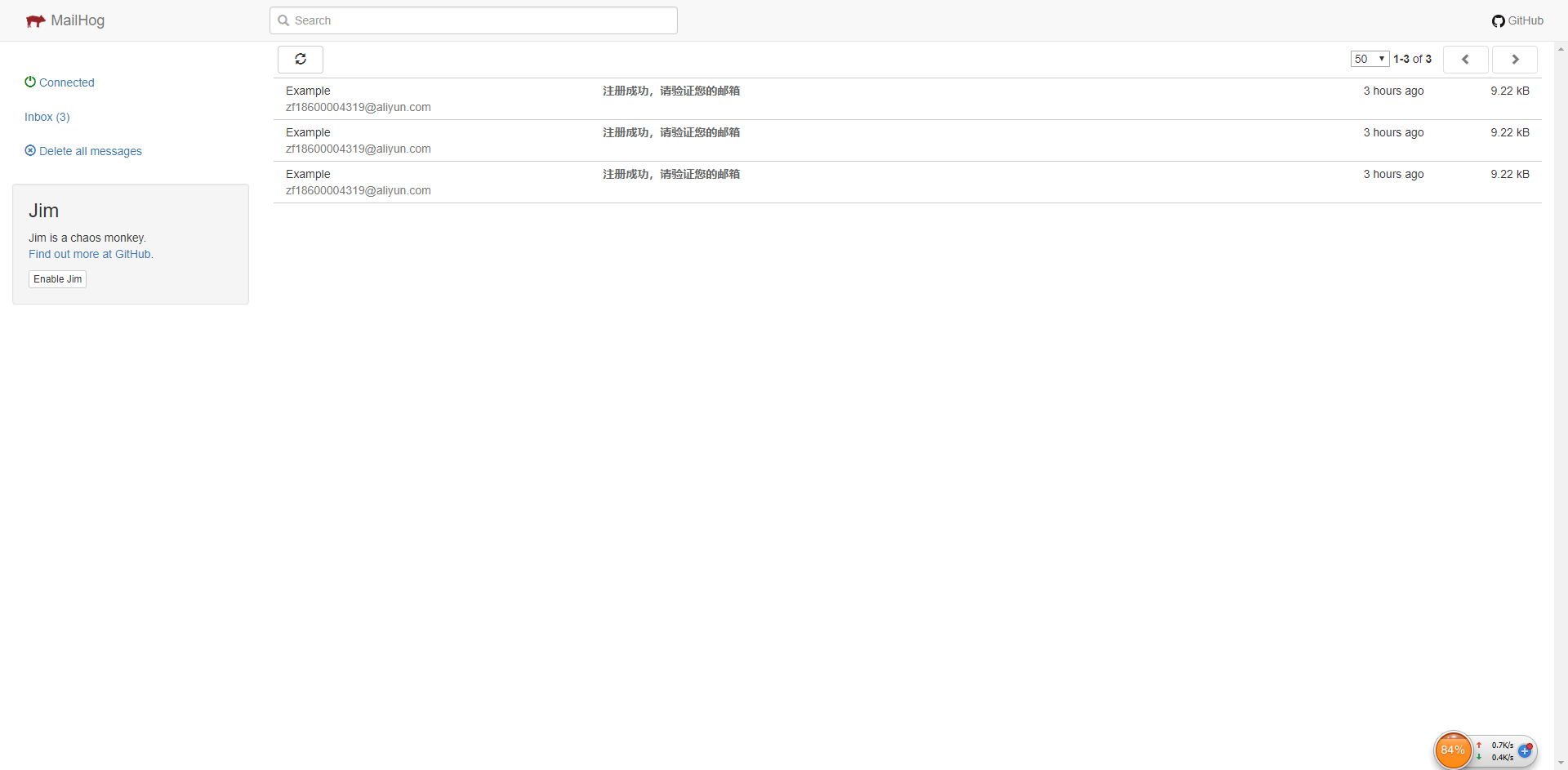Follow the Find out more at GitHub link
This screenshot has width=1568, height=770.
(90, 254)
